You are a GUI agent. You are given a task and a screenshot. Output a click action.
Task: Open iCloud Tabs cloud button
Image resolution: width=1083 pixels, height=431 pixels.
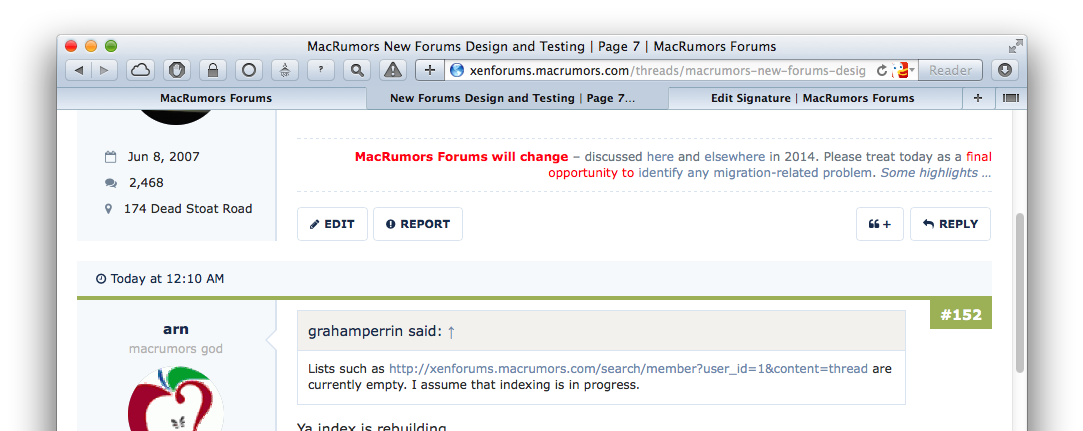tap(141, 70)
